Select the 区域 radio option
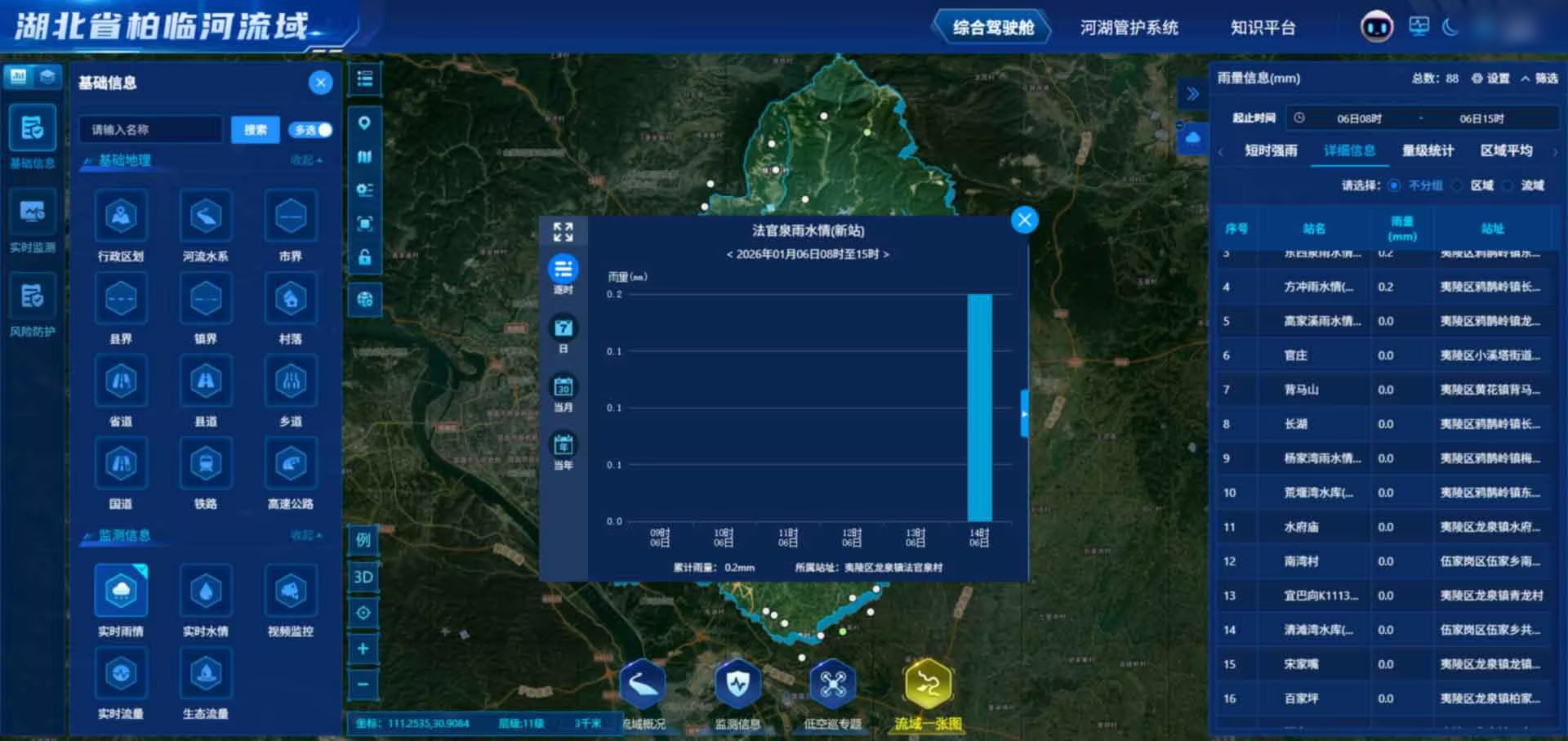This screenshot has height=741, width=1568. click(1459, 185)
